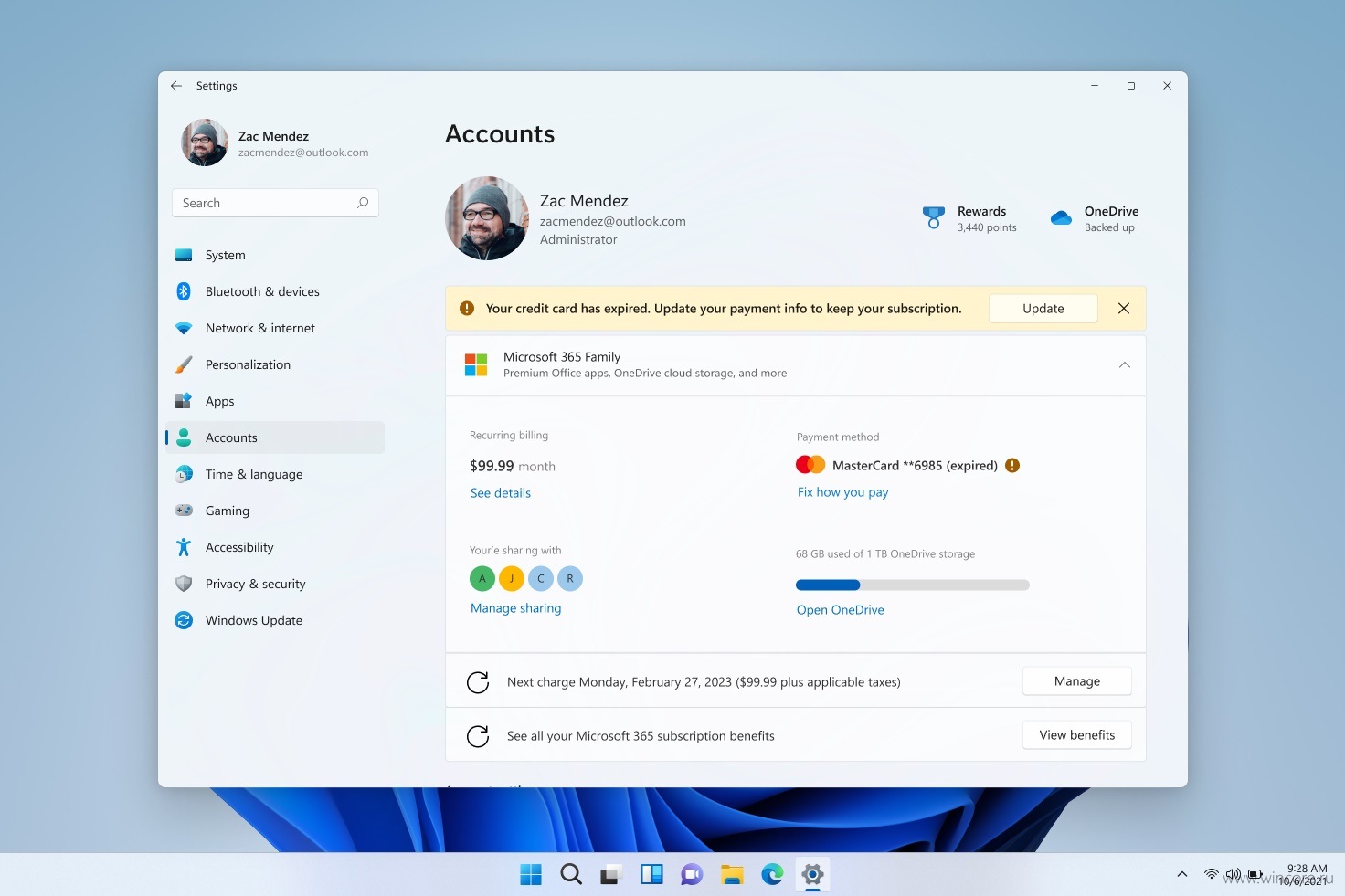Viewport: 1345px width, 896px height.
Task: Click the warning icon beside expired MasterCard
Action: pos(1012,465)
